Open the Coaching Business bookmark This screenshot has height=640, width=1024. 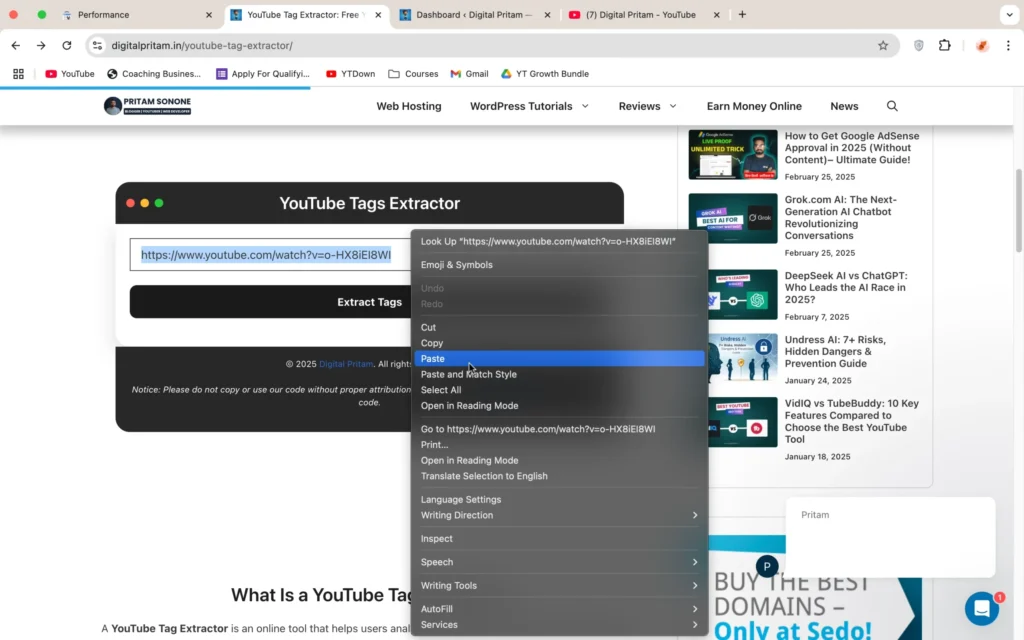tap(154, 74)
